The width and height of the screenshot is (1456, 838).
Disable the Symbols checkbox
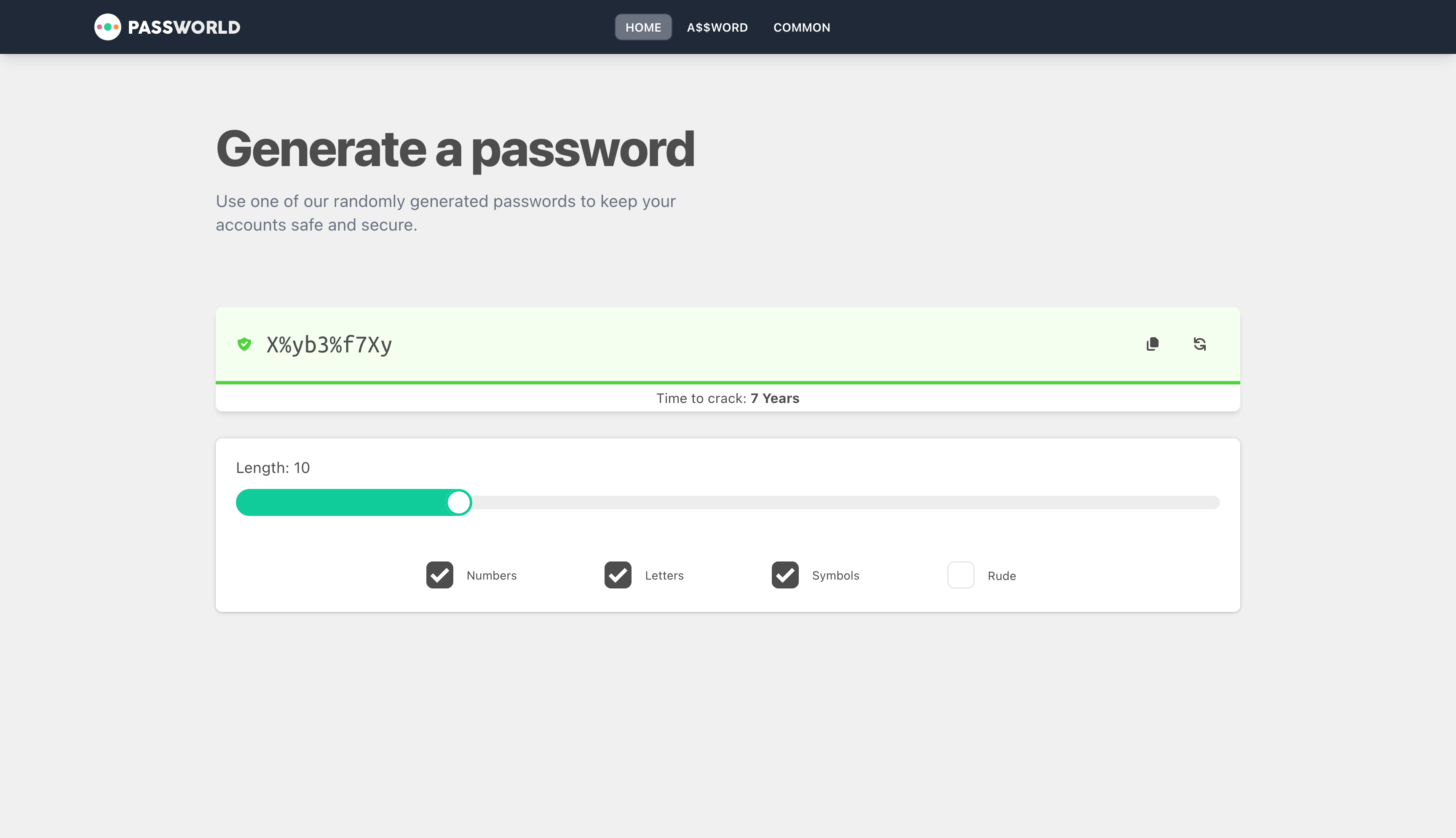(785, 575)
